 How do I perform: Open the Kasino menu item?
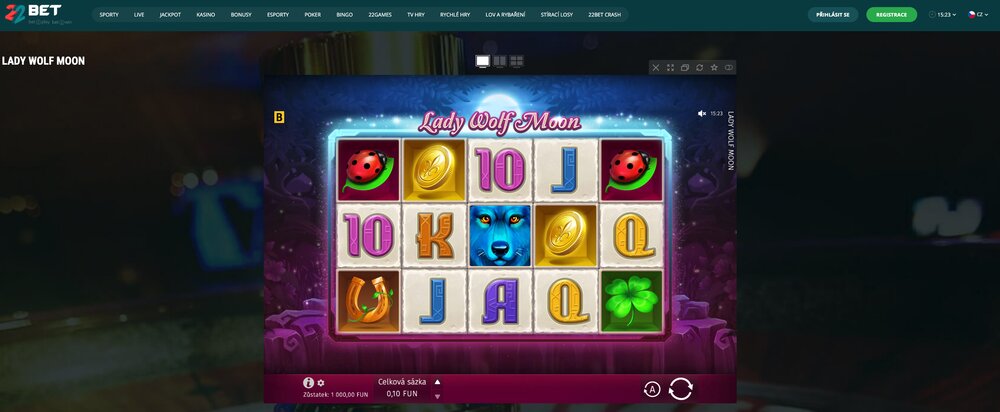[x=205, y=14]
